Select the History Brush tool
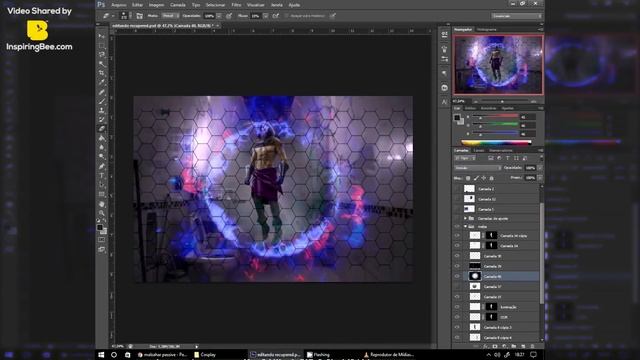The width and height of the screenshot is (640, 360). pos(102,119)
